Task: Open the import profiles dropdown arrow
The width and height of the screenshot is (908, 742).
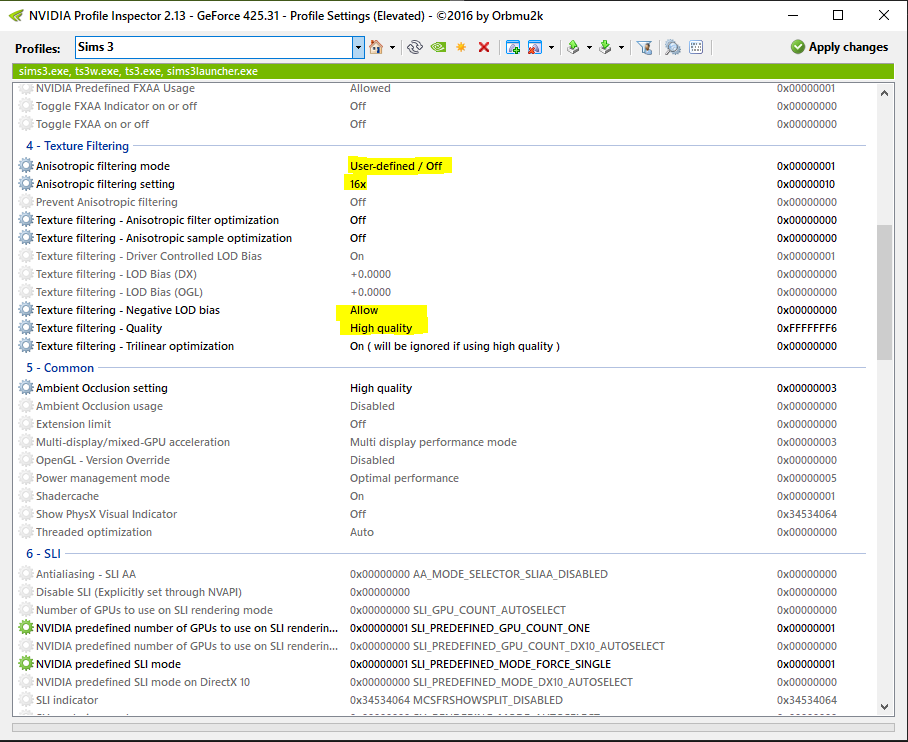Action: [621, 47]
